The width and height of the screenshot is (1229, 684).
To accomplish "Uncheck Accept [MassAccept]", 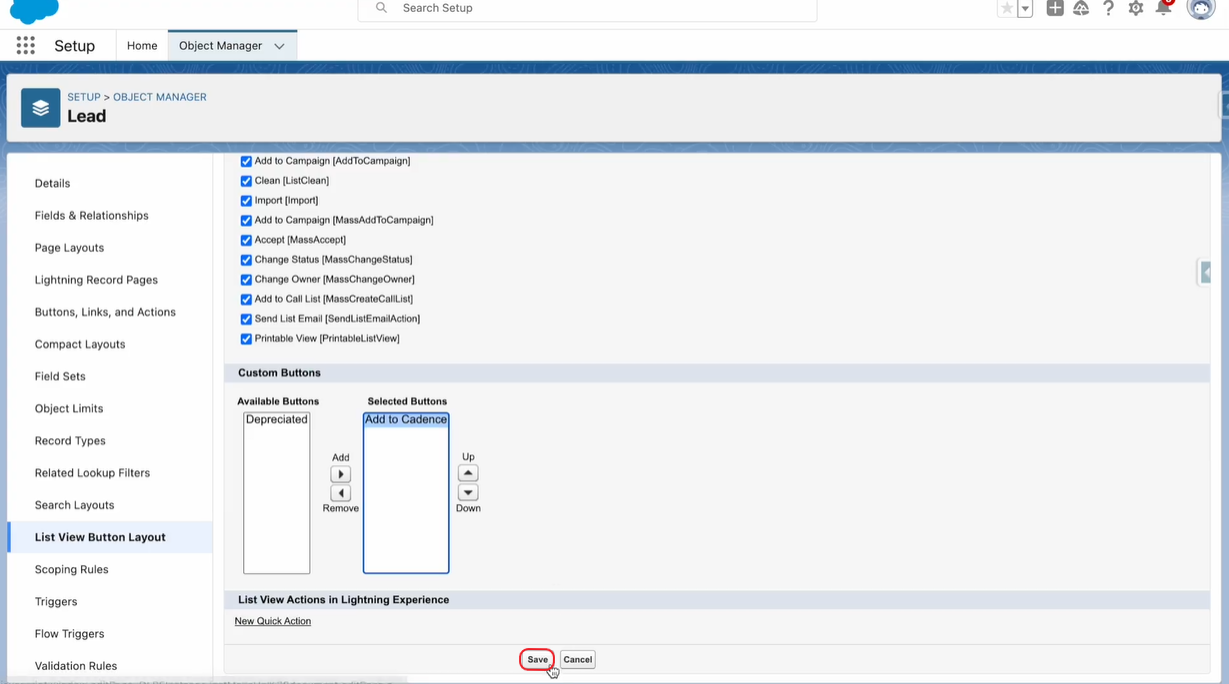I will [x=246, y=240].
